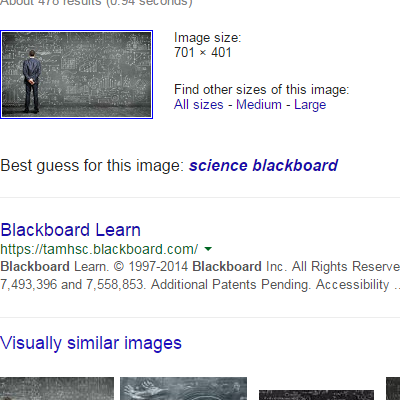This screenshot has height=400, width=400.
Task: Open the Blackboard Learn result title
Action: [71, 230]
